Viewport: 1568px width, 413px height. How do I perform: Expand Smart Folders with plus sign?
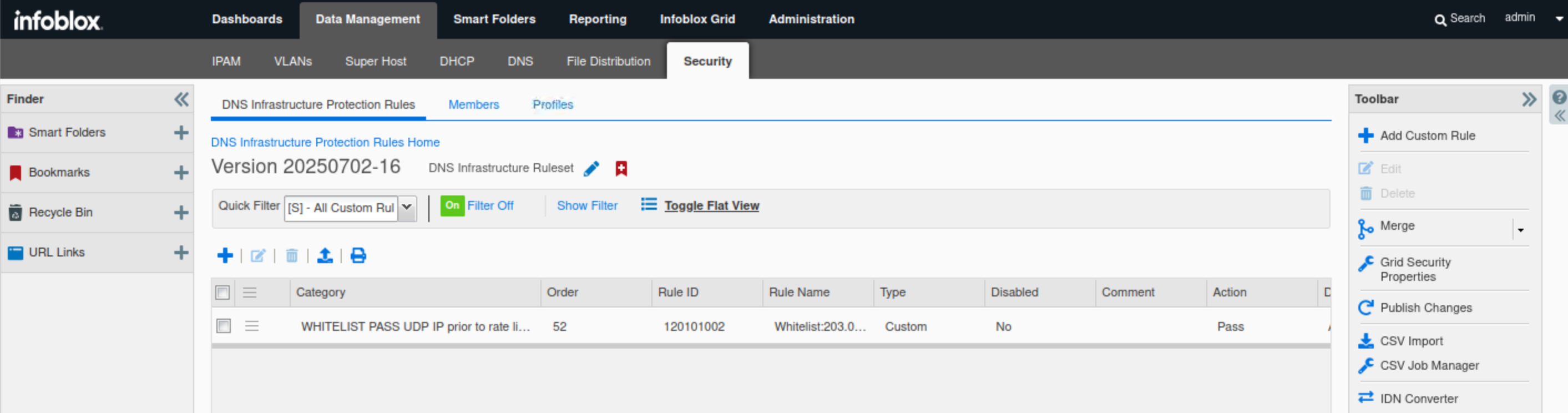pyautogui.click(x=181, y=132)
